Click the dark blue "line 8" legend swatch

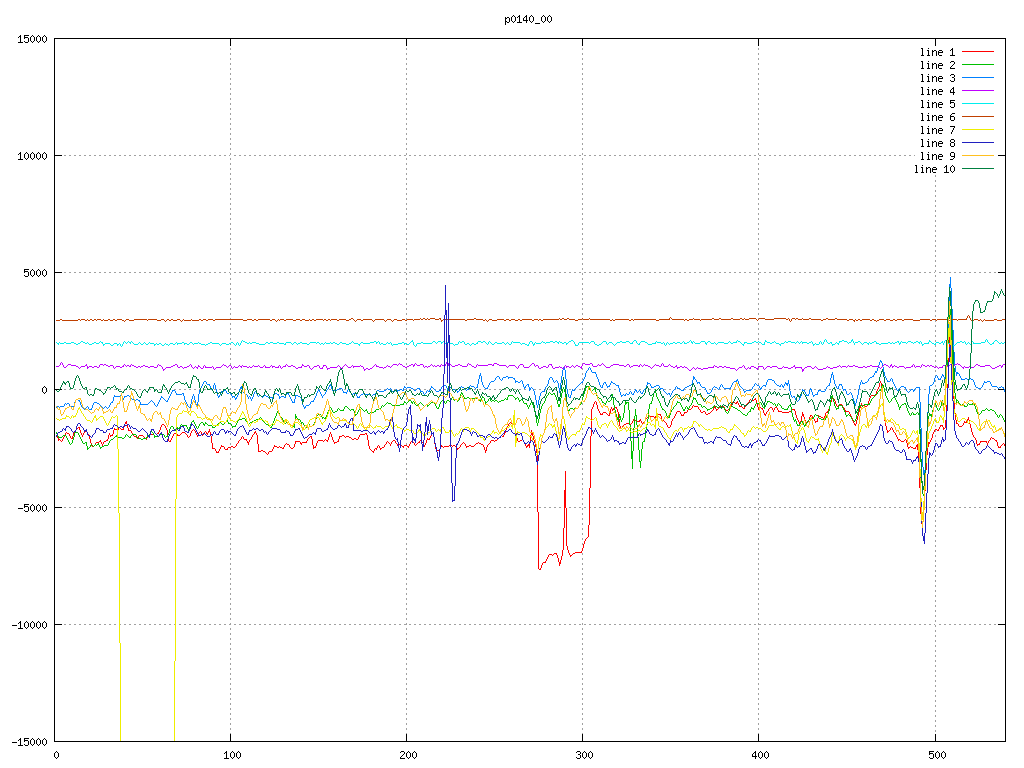(978, 143)
